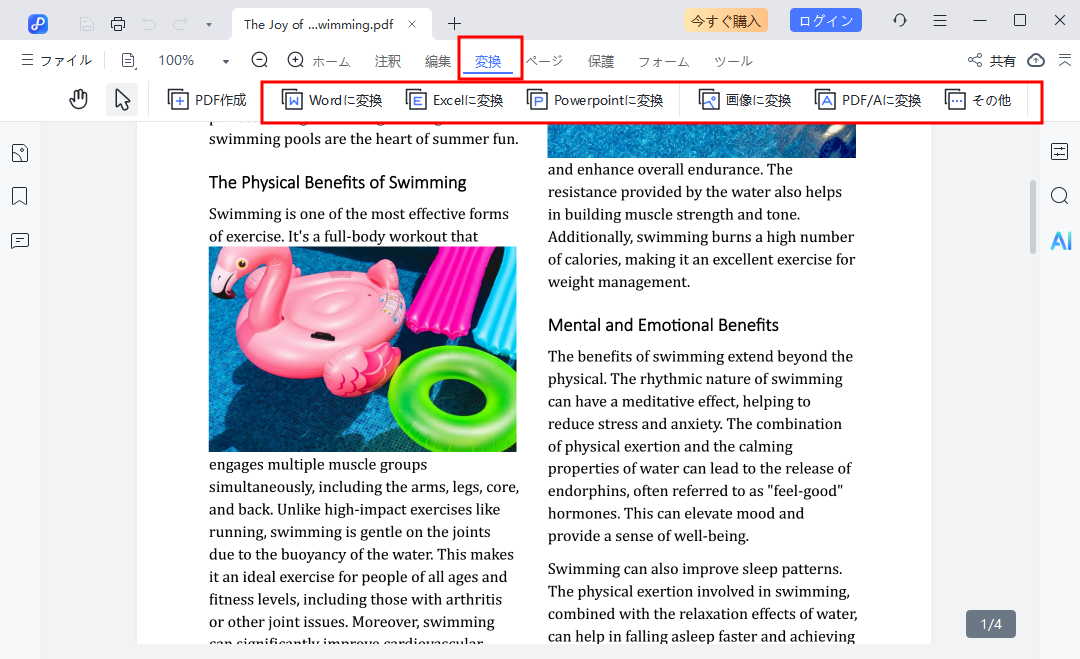Screen dimensions: 1080x659
Task: Print the document using printer icon
Action: [x=118, y=23]
